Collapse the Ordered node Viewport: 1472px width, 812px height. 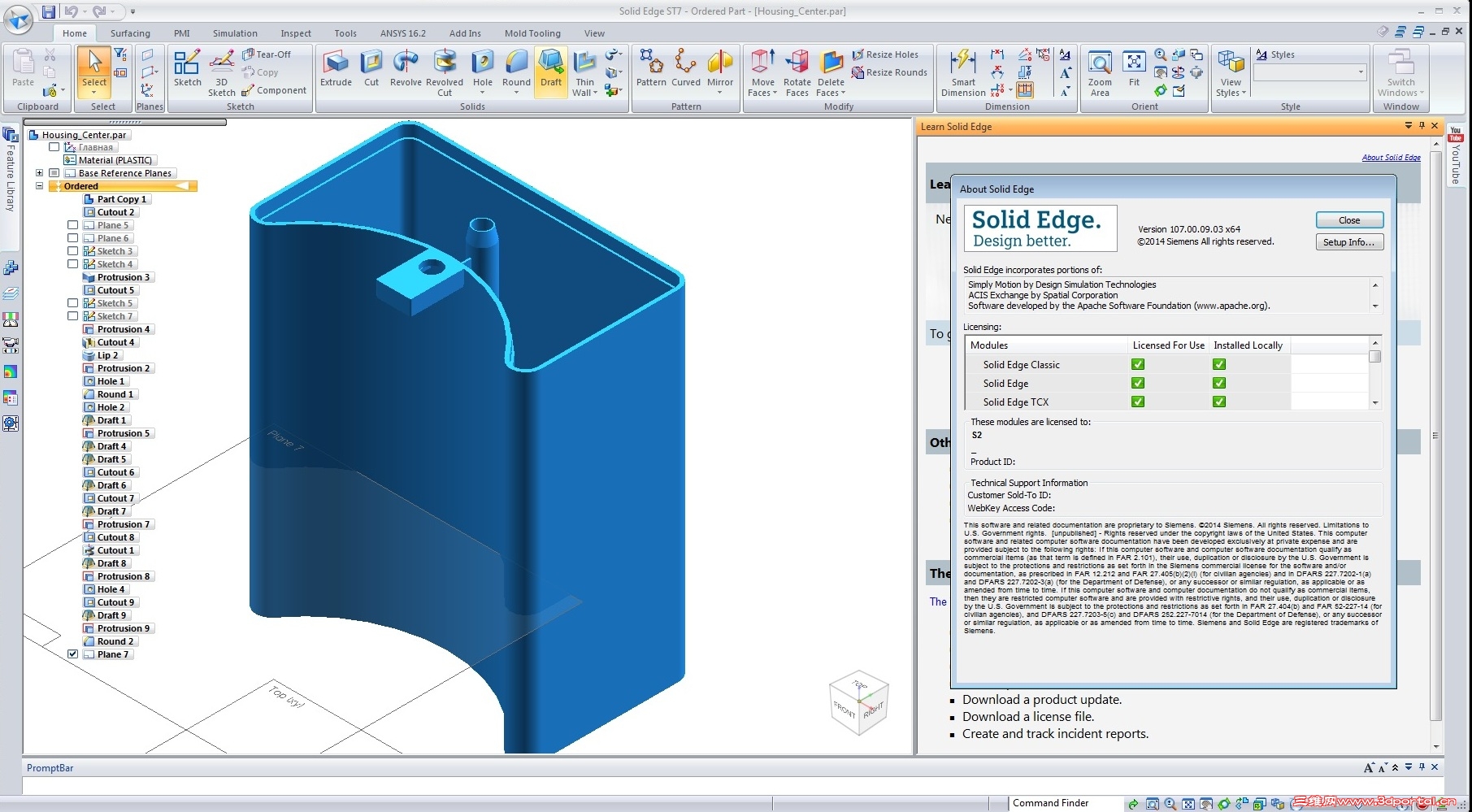(39, 186)
